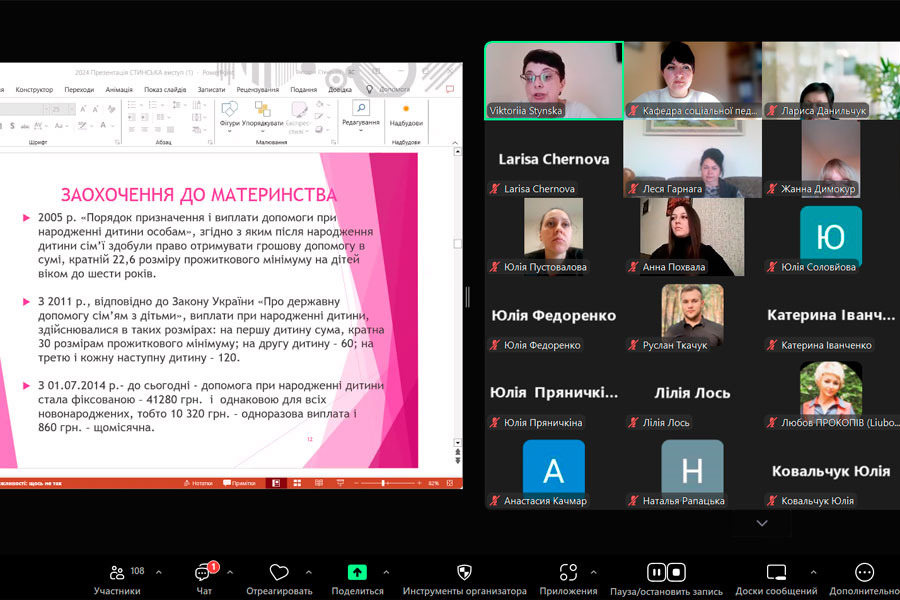Click the green Поделиться share icon
The width and height of the screenshot is (900, 600).
[x=357, y=573]
